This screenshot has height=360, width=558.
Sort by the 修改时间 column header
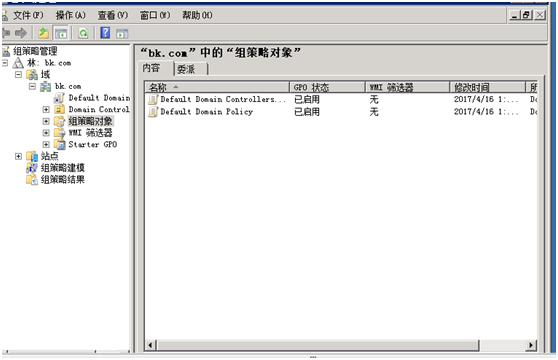(x=488, y=87)
